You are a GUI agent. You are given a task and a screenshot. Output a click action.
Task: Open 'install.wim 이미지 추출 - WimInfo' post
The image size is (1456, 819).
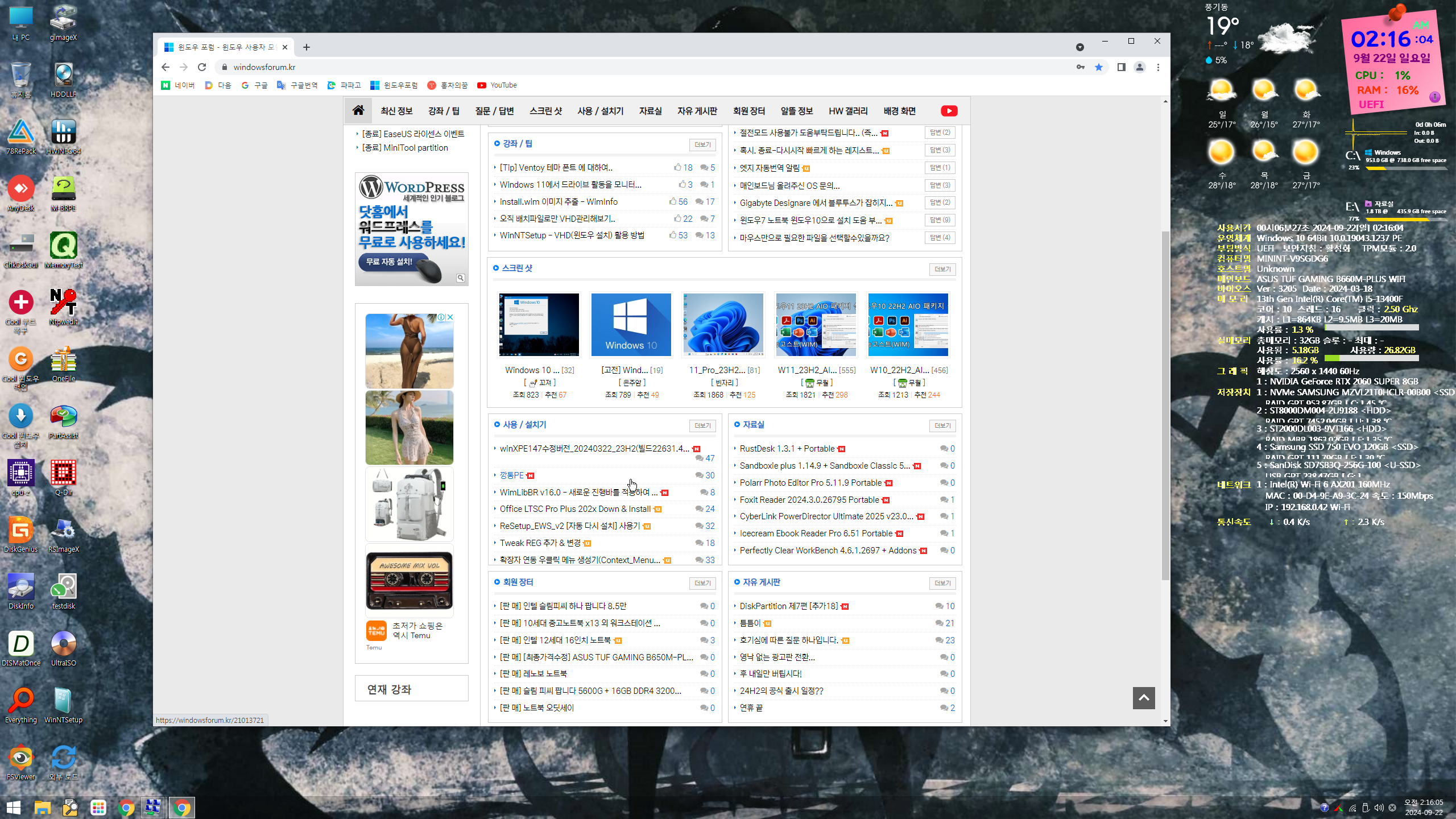click(x=559, y=201)
